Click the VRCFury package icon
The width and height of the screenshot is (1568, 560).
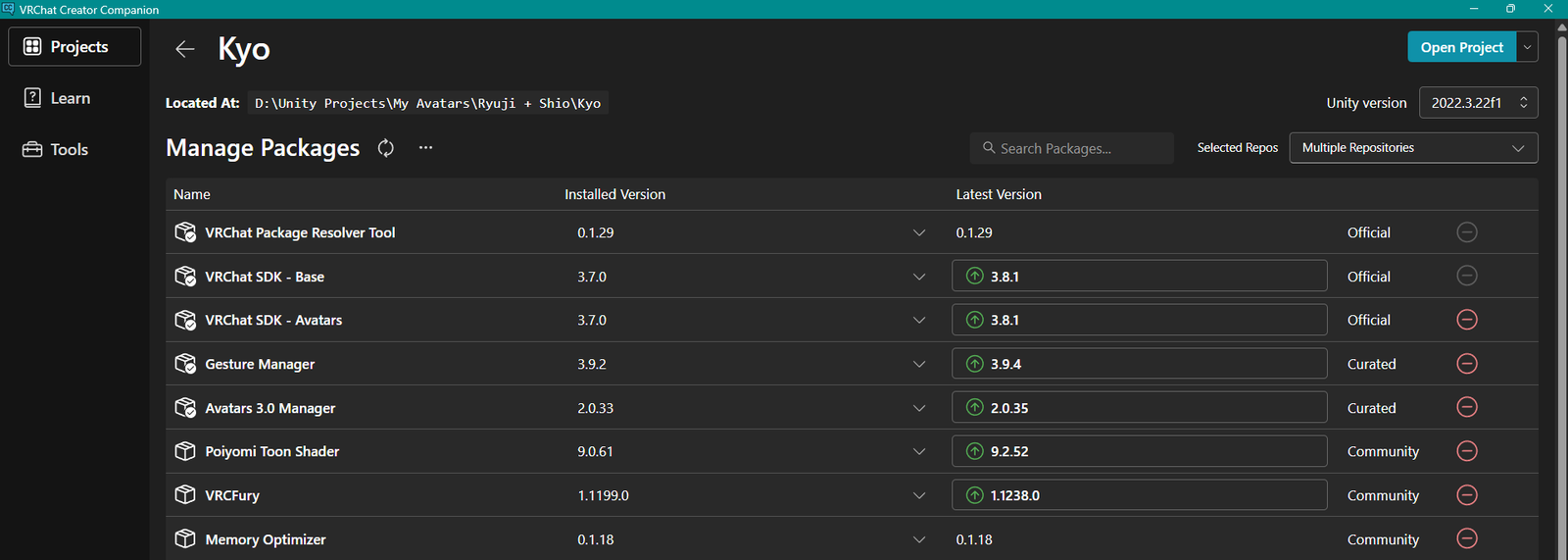(185, 495)
